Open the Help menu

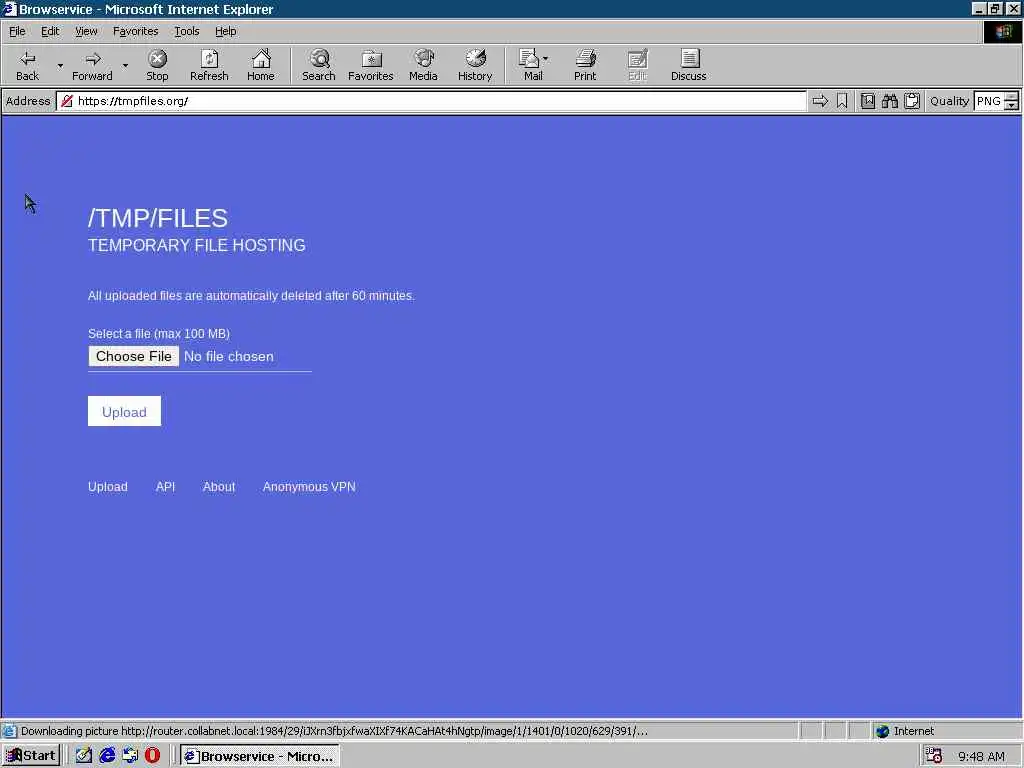coord(225,31)
